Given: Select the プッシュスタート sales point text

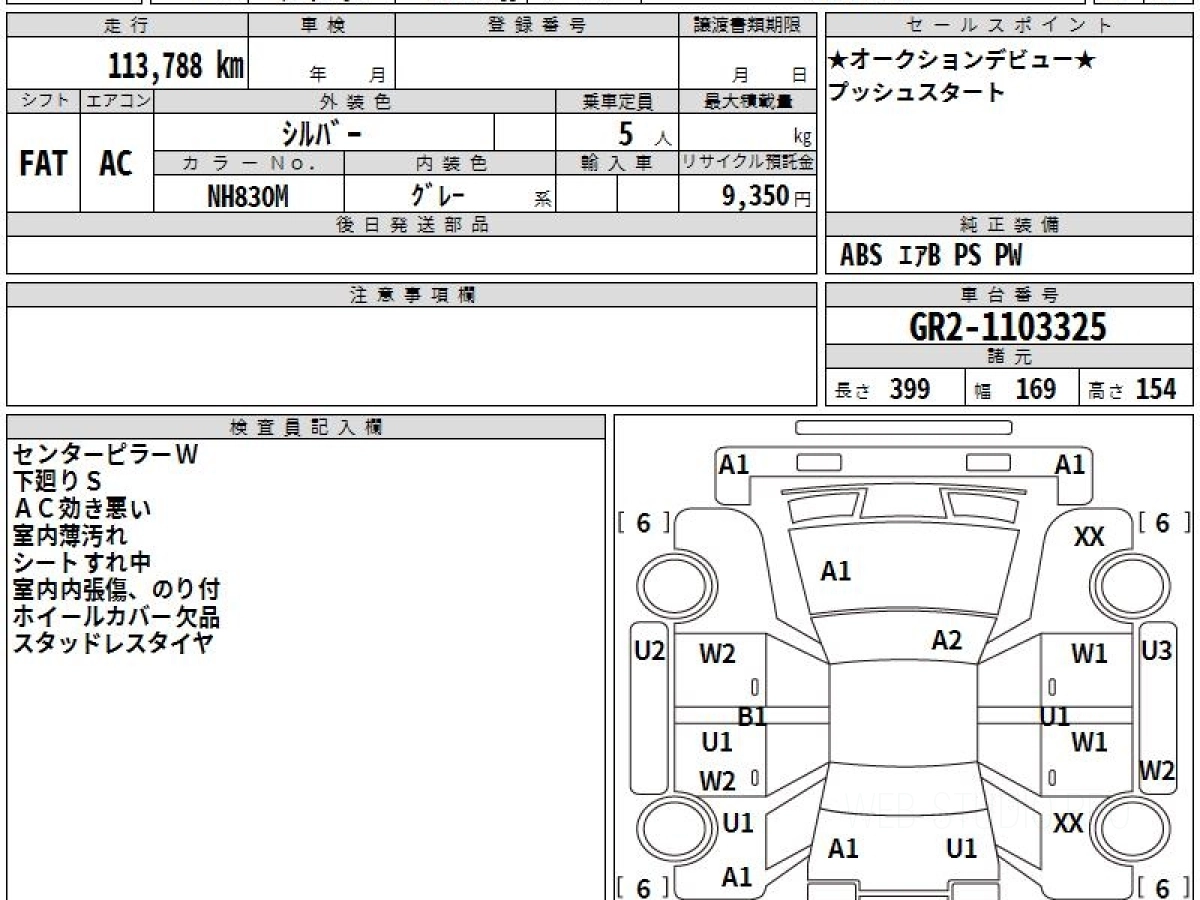Looking at the screenshot, I should pyautogui.click(x=916, y=93).
